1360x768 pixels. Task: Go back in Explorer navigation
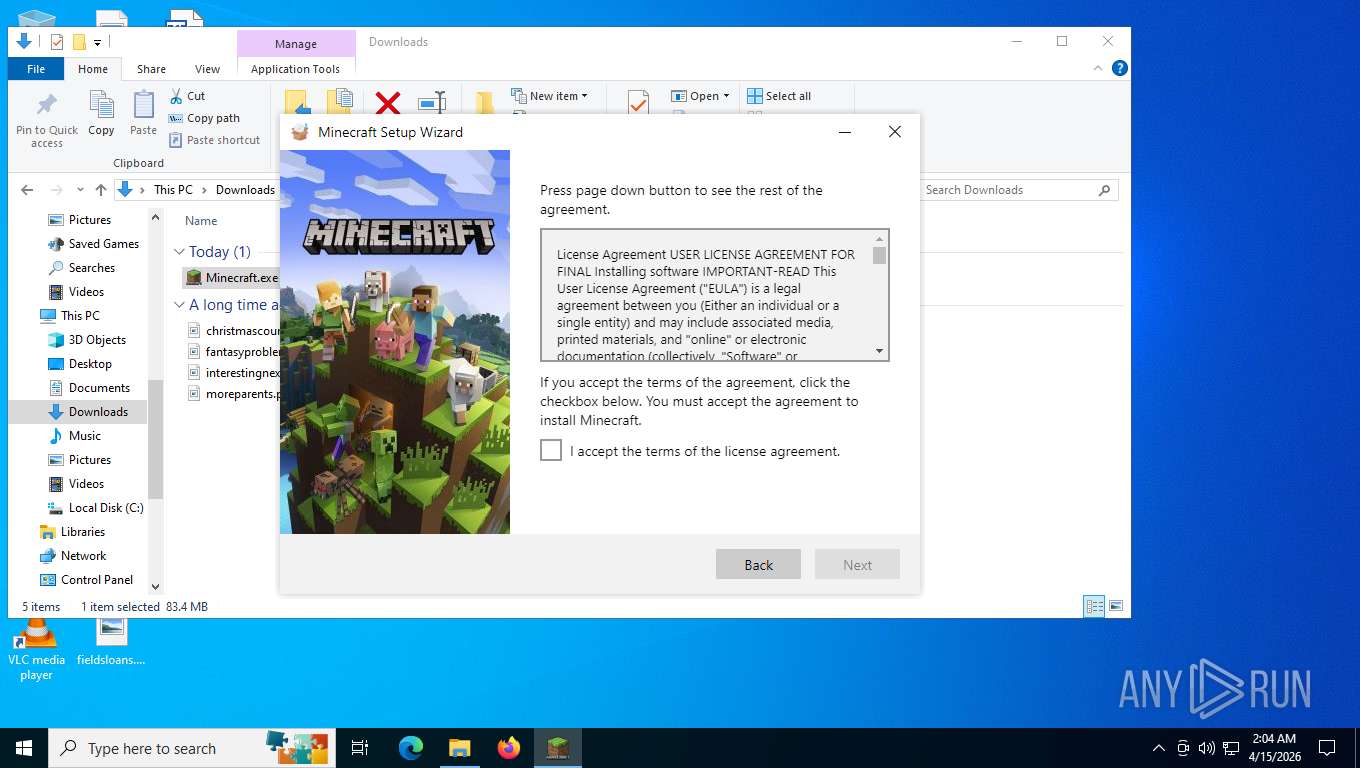27,190
